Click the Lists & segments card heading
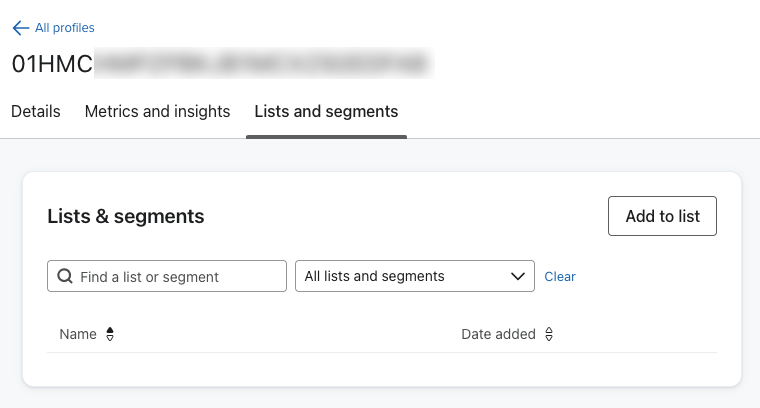Viewport: 760px width, 408px height. [x=126, y=216]
